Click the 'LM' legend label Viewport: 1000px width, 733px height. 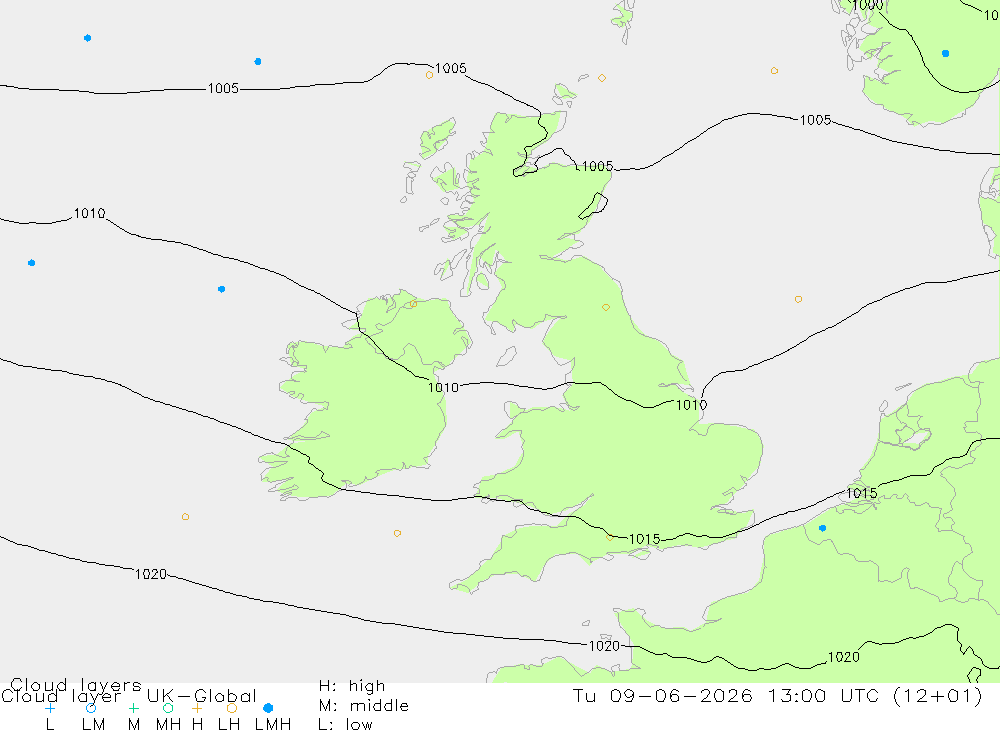point(93,725)
